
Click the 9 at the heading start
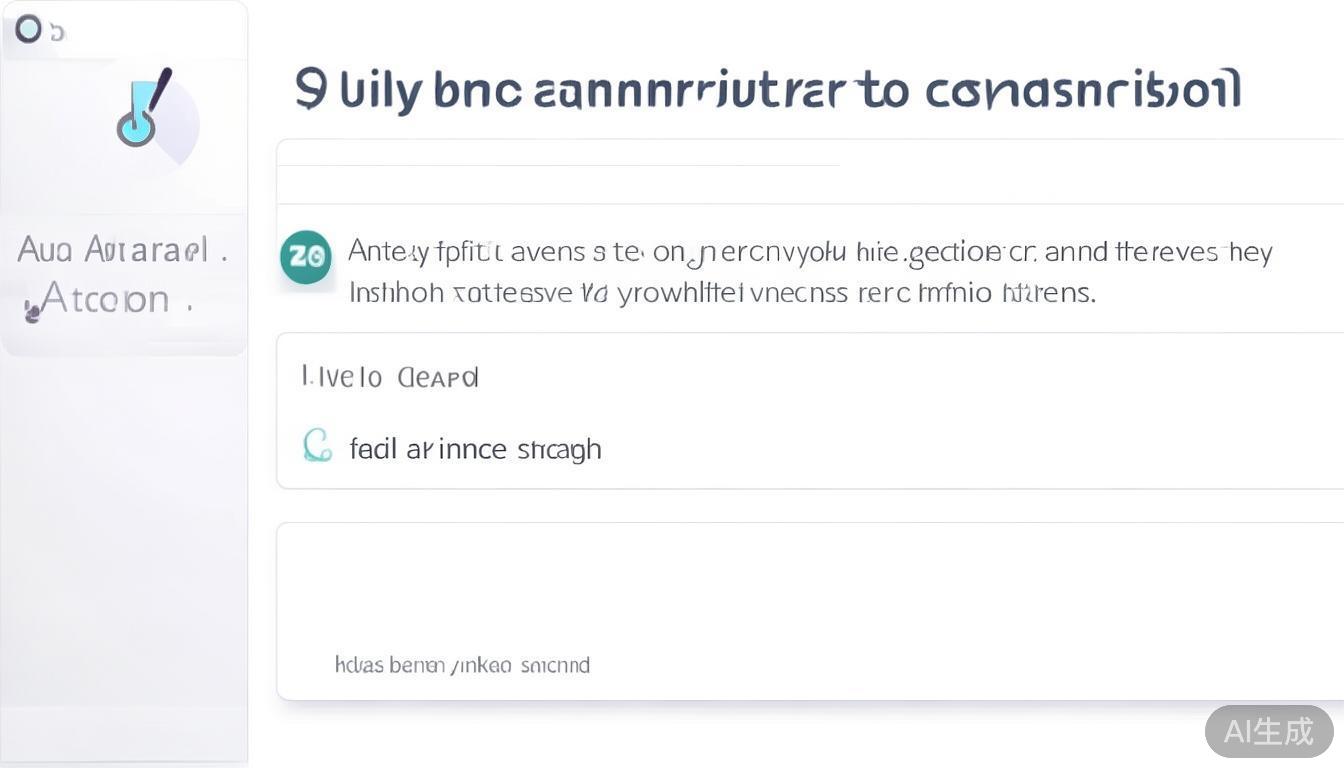[310, 89]
